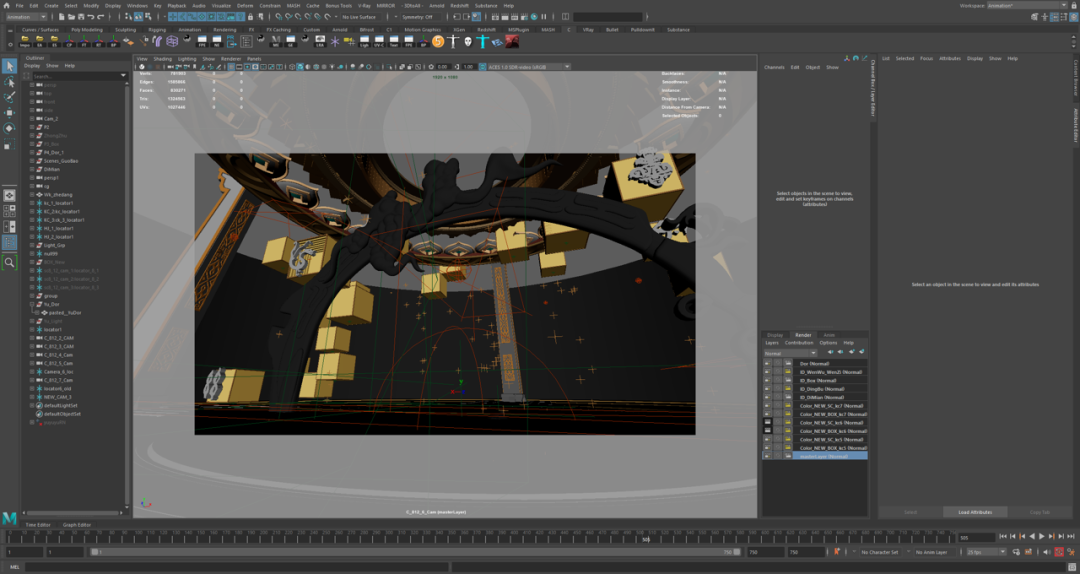The image size is (1080, 574).
Task: Select the ID_Box render layer
Action: 818,381
